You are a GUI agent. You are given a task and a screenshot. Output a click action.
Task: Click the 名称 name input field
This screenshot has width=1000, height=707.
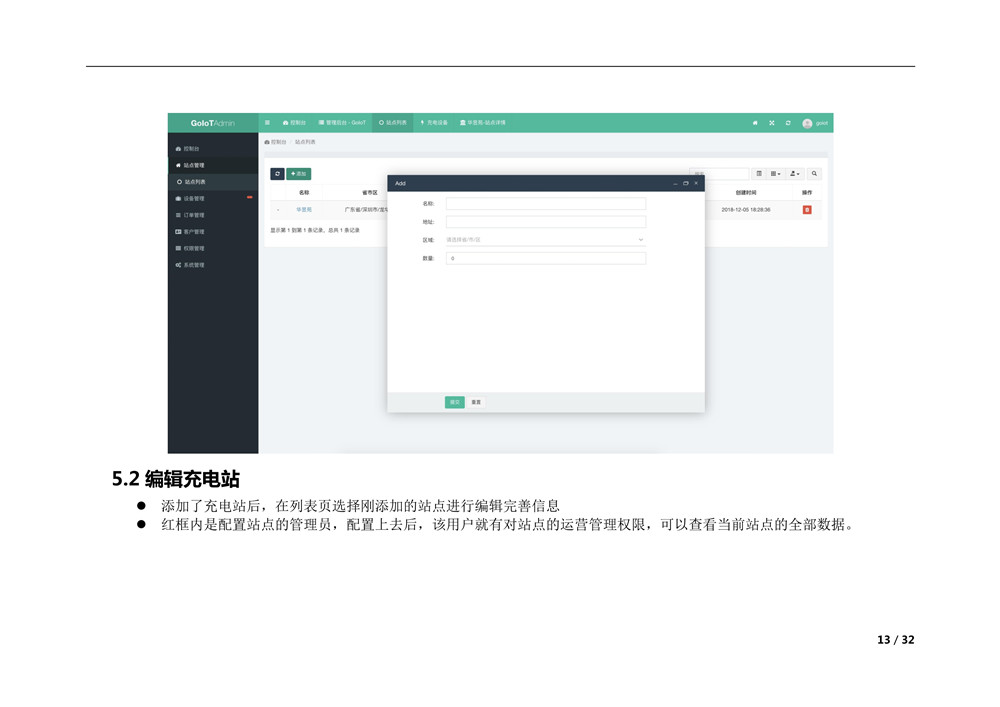pyautogui.click(x=545, y=203)
